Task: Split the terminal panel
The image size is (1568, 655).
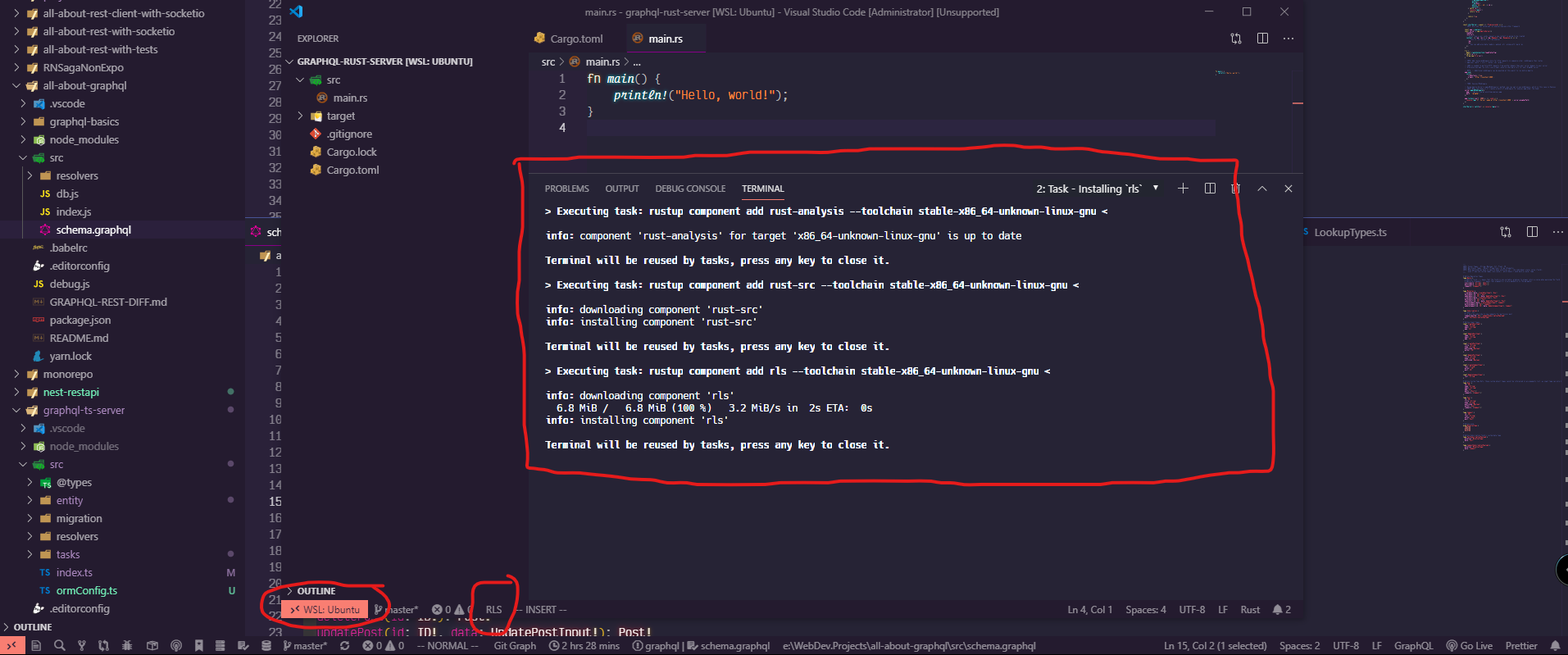Action: (x=1210, y=189)
